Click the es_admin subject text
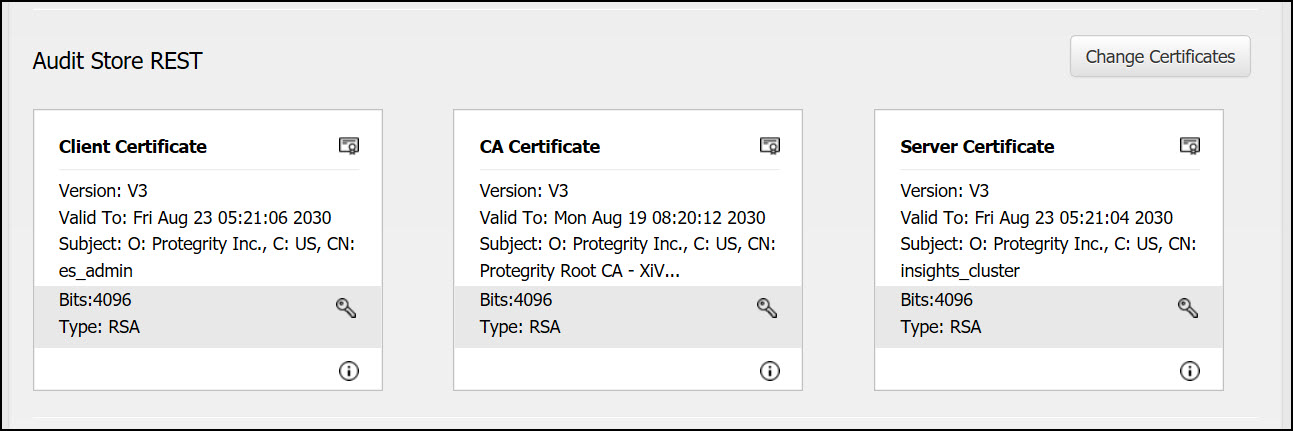Screen dimensions: 1293x431 click(96, 271)
